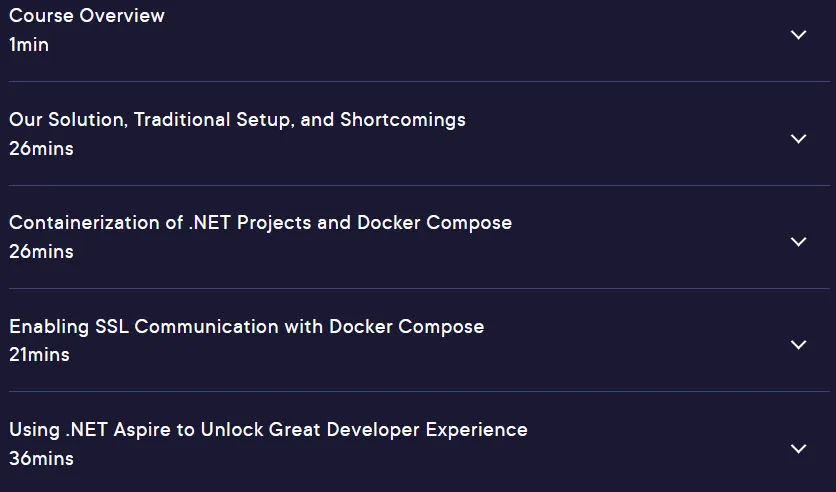The image size is (836, 492).
Task: Click the 21mins duration under Enabling SSL
Action: (39, 354)
